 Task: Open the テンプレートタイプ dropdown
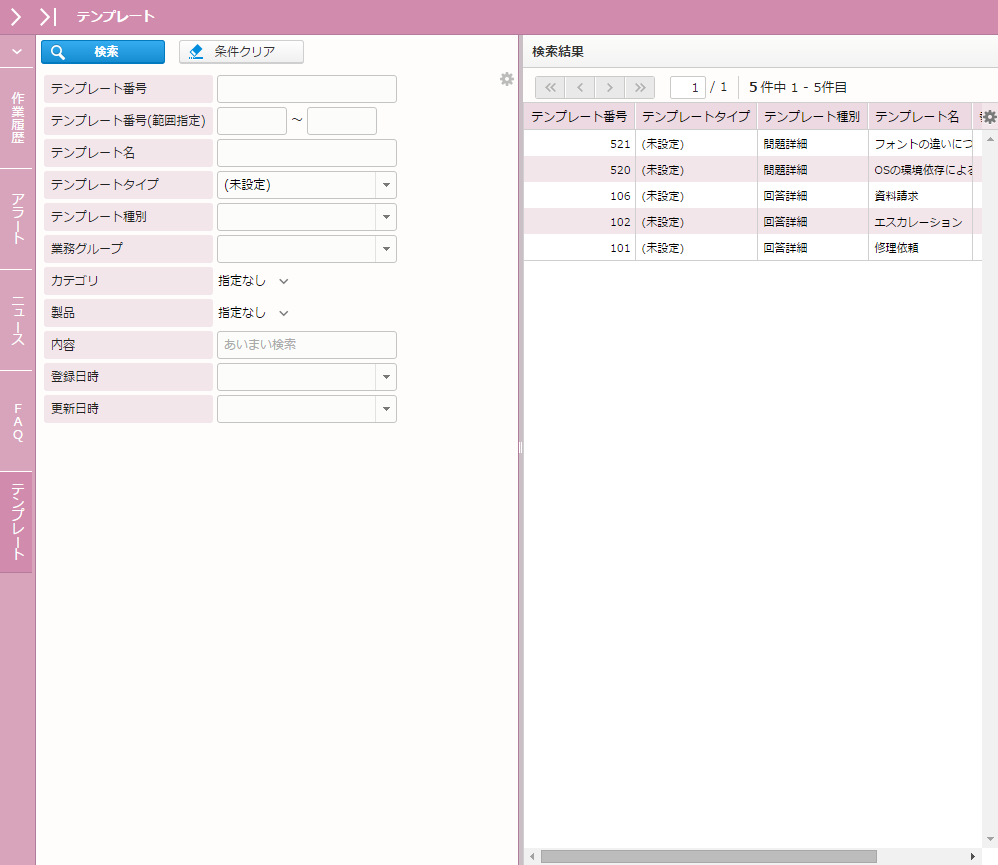(x=386, y=185)
